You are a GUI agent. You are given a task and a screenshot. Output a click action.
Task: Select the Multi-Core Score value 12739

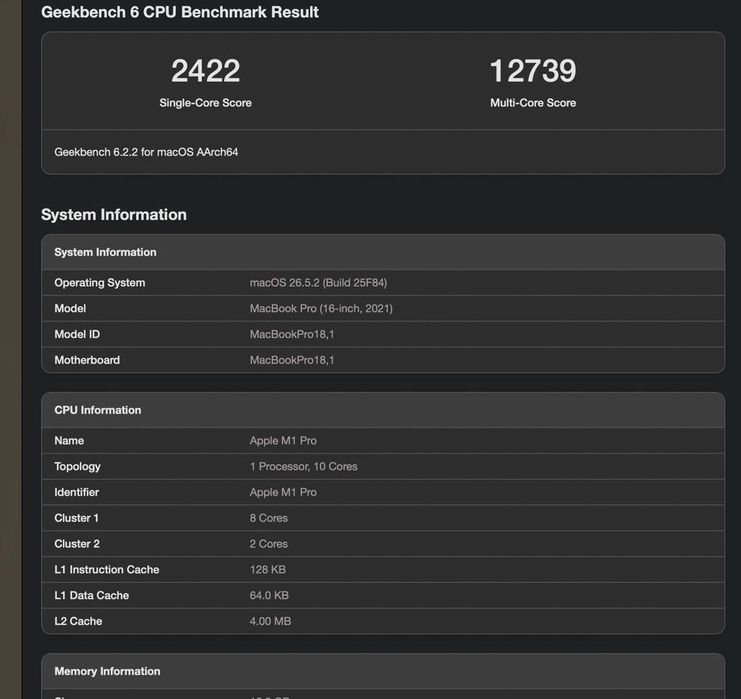click(533, 71)
